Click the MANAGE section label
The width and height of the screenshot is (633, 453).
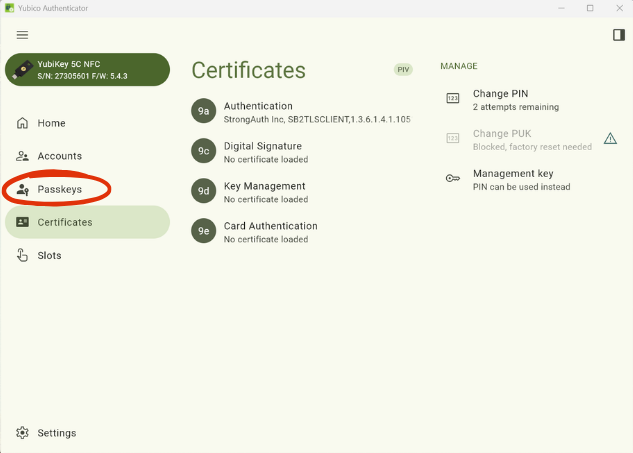(x=459, y=66)
